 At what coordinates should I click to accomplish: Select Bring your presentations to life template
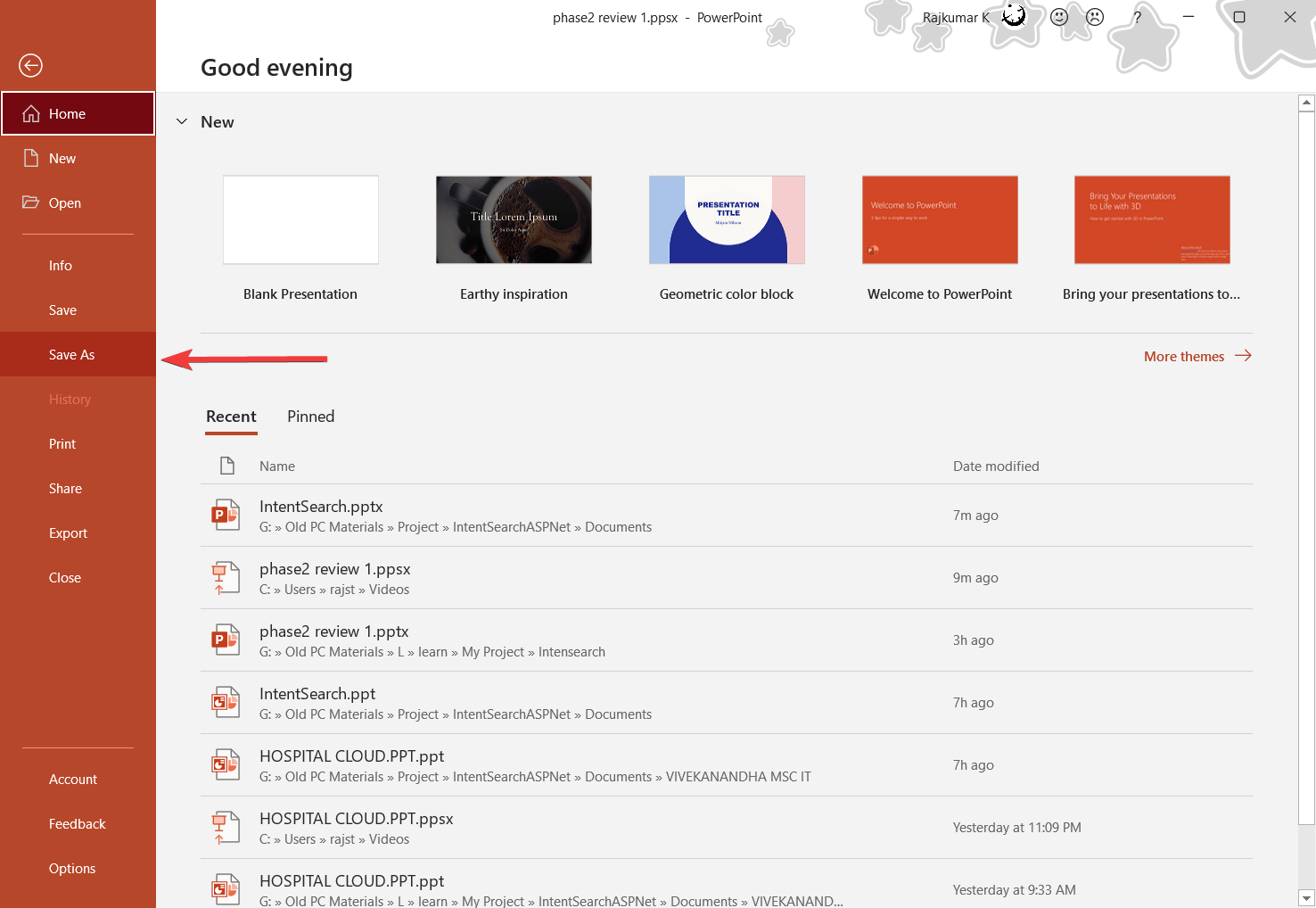1152,219
